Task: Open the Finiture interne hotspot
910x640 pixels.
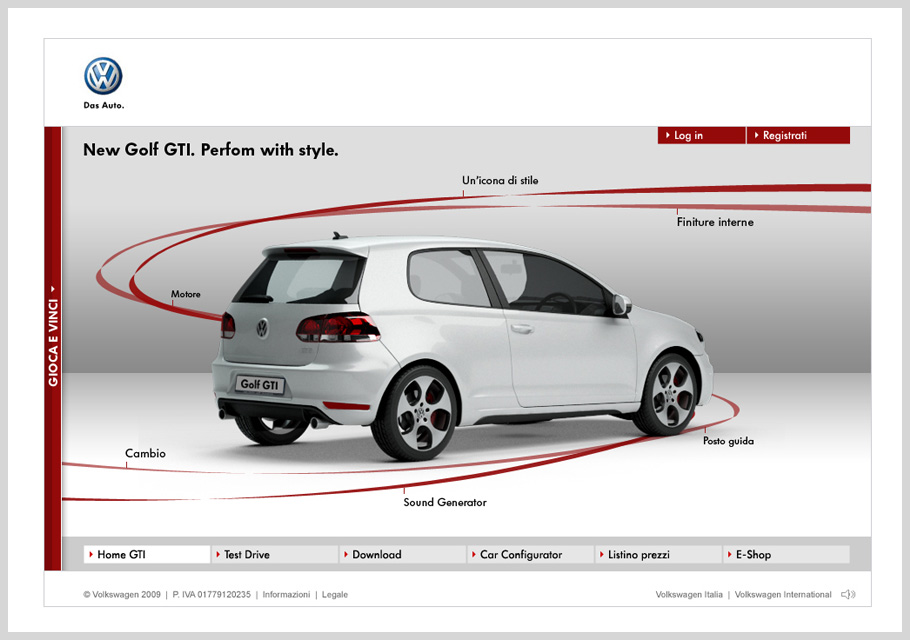Action: pyautogui.click(x=715, y=222)
